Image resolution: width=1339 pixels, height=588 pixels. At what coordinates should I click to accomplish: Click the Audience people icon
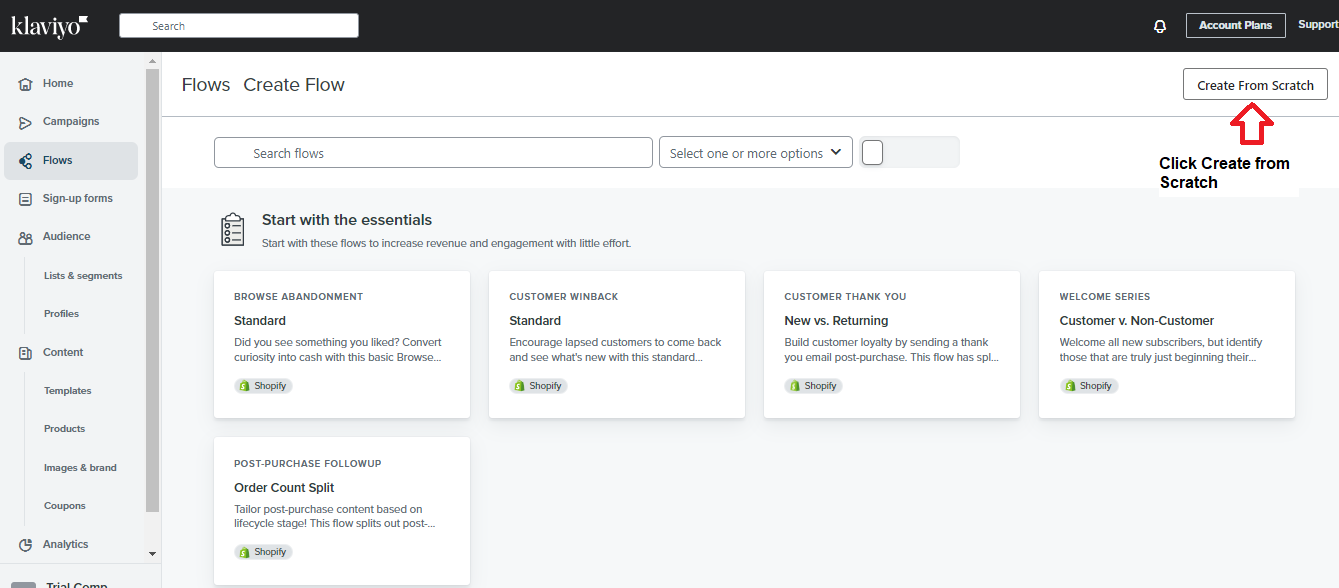(26, 238)
